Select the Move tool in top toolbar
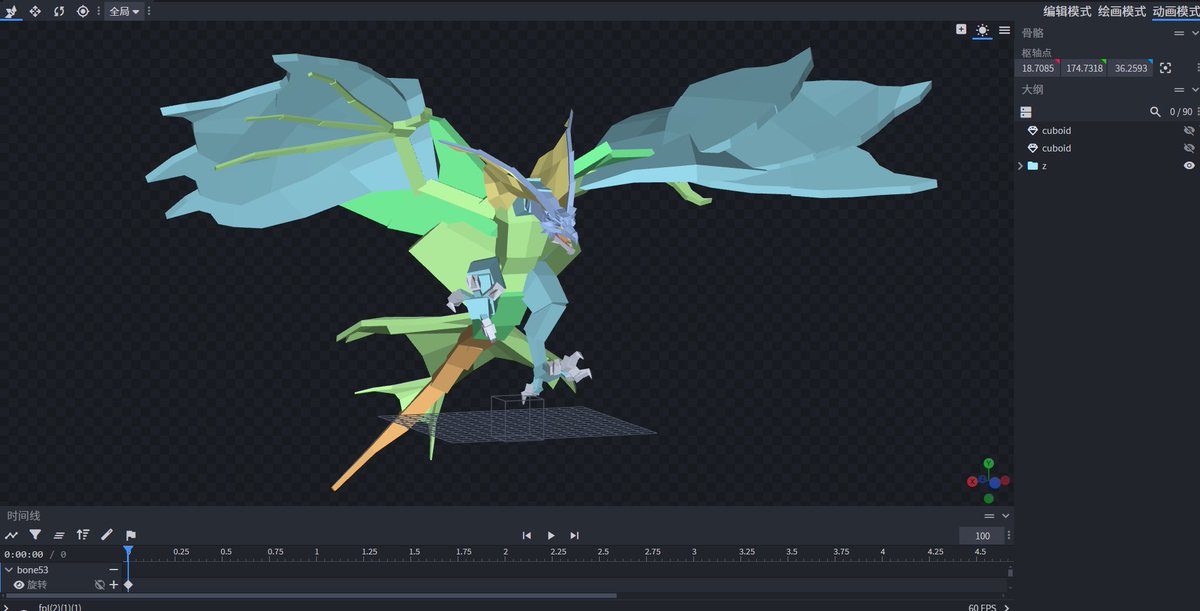1200x611 pixels. [35, 11]
